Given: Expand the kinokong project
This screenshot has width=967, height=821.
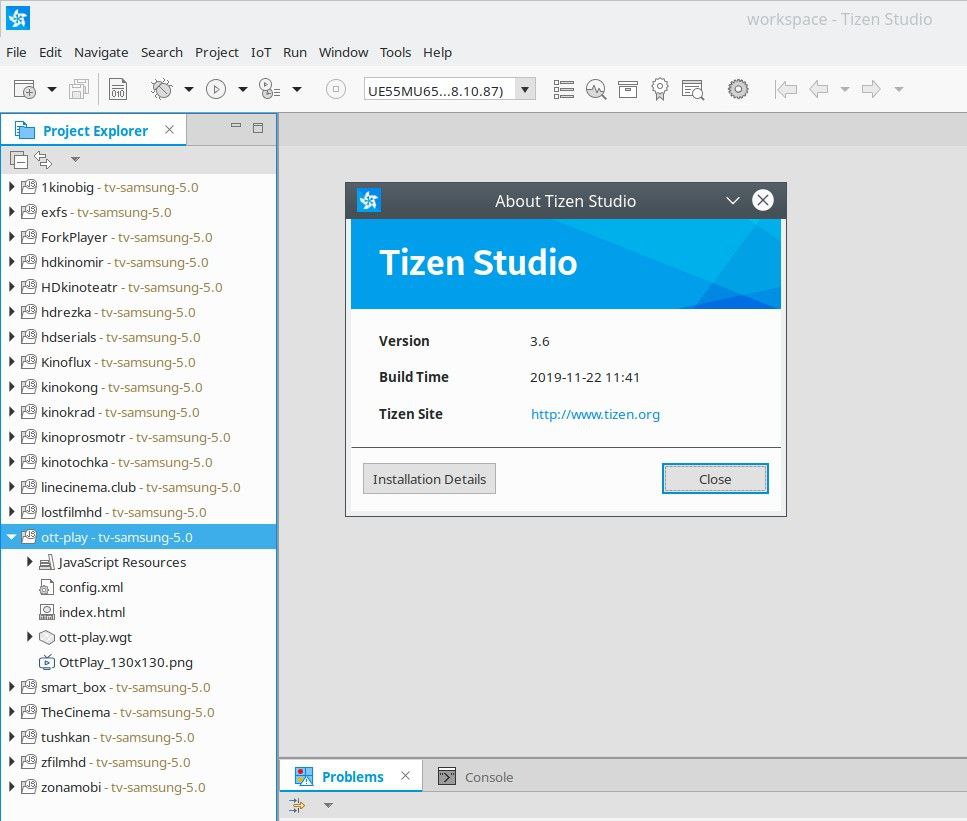Looking at the screenshot, I should point(12,387).
